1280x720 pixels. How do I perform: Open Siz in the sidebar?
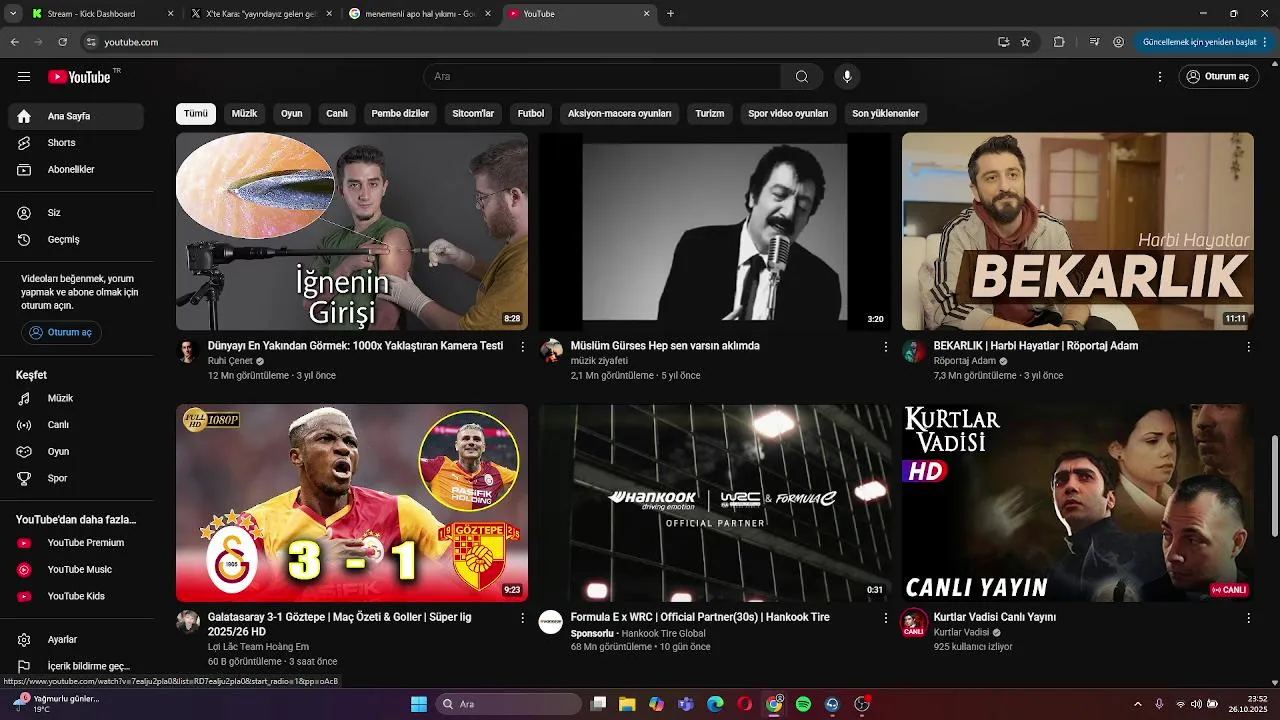point(76,213)
